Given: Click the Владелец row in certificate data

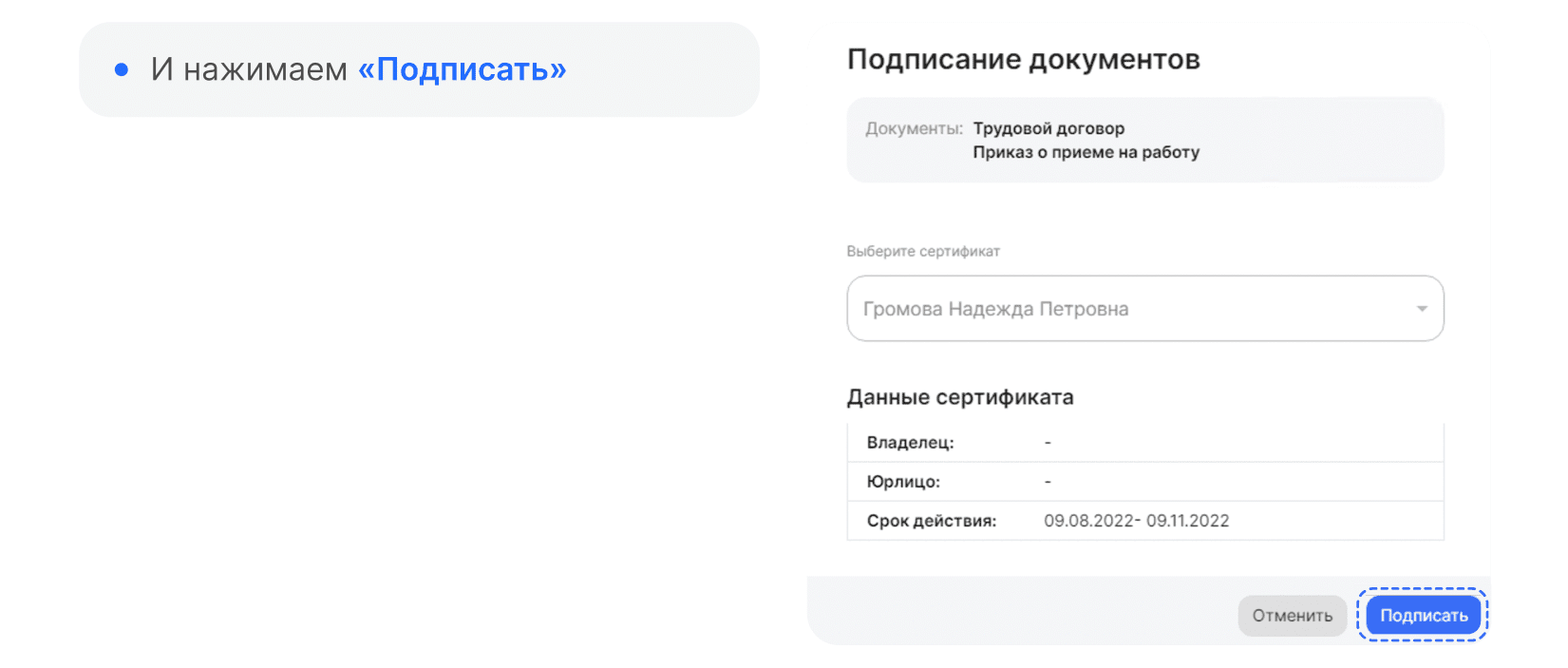Looking at the screenshot, I should click(x=1144, y=443).
